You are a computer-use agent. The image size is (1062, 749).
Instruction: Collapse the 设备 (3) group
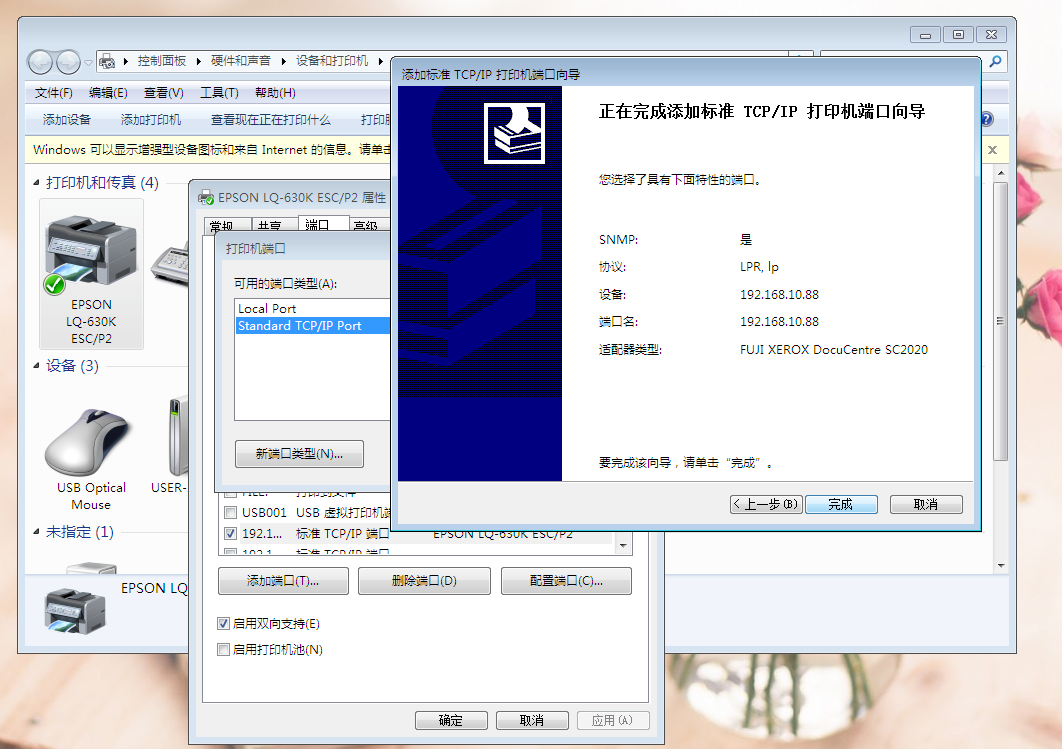(x=37, y=366)
